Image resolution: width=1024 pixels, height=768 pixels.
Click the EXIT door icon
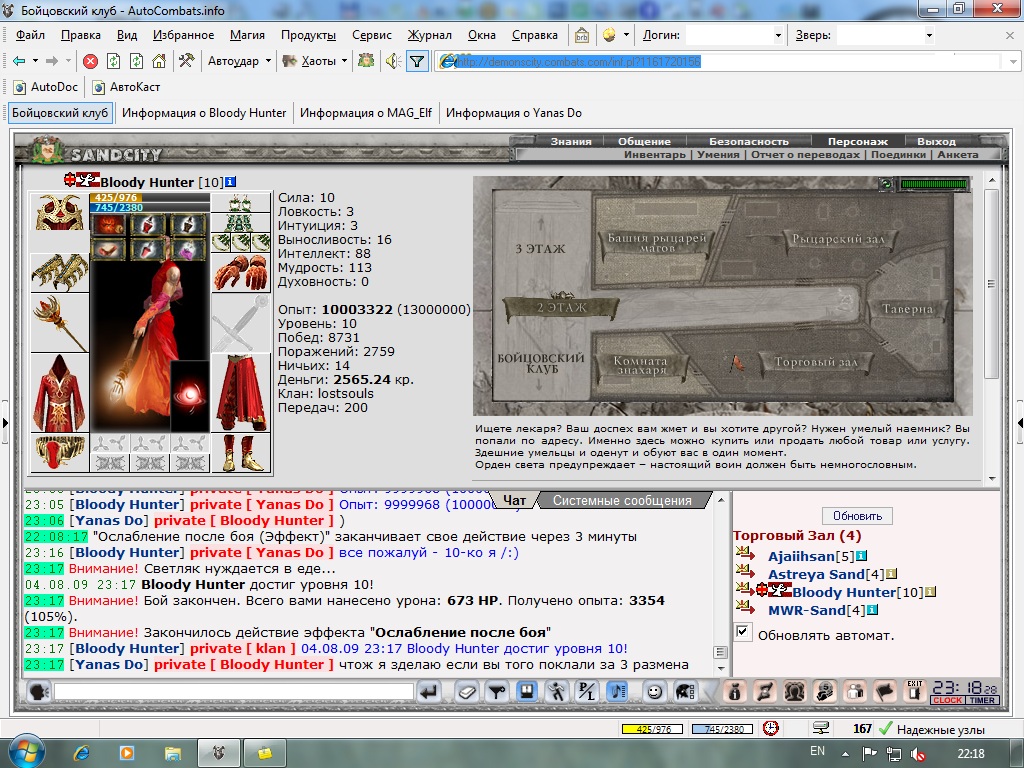click(914, 692)
